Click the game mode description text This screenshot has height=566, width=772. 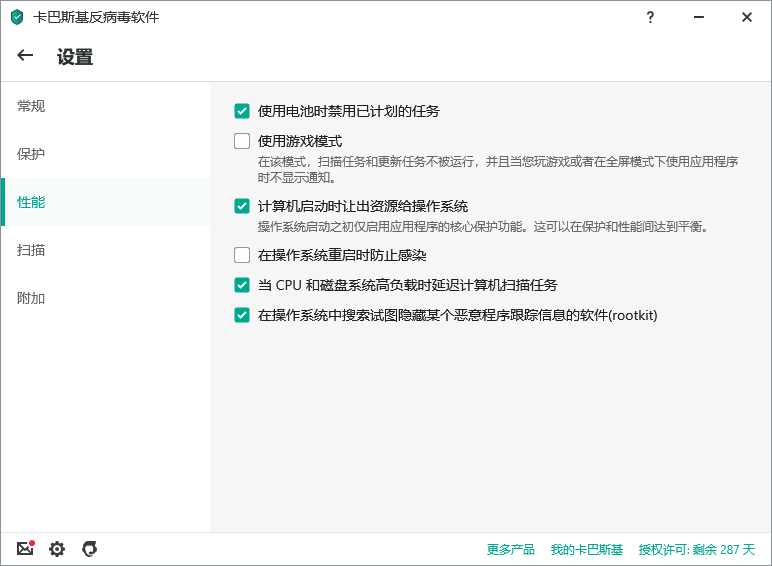pos(498,169)
